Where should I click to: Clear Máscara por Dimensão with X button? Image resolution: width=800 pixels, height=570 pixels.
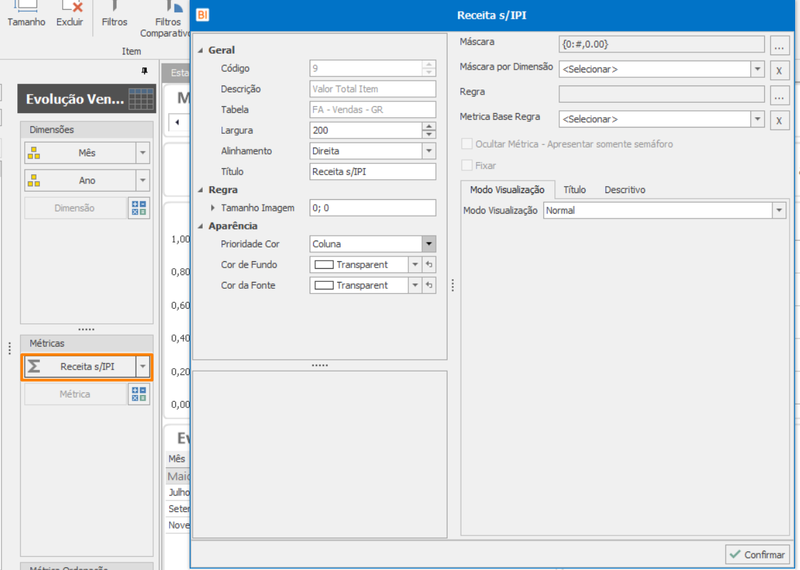(779, 70)
